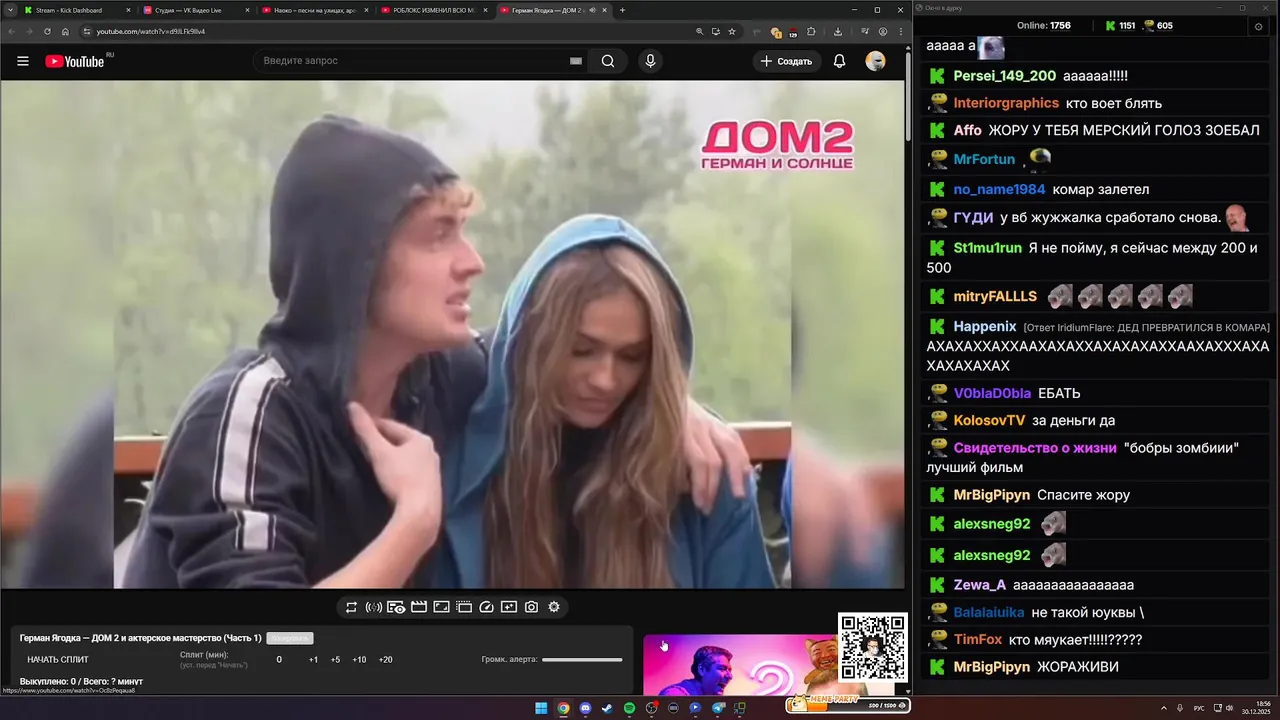Open Discord from the taskbar
Viewport: 1280px width, 720px height.
click(x=585, y=708)
